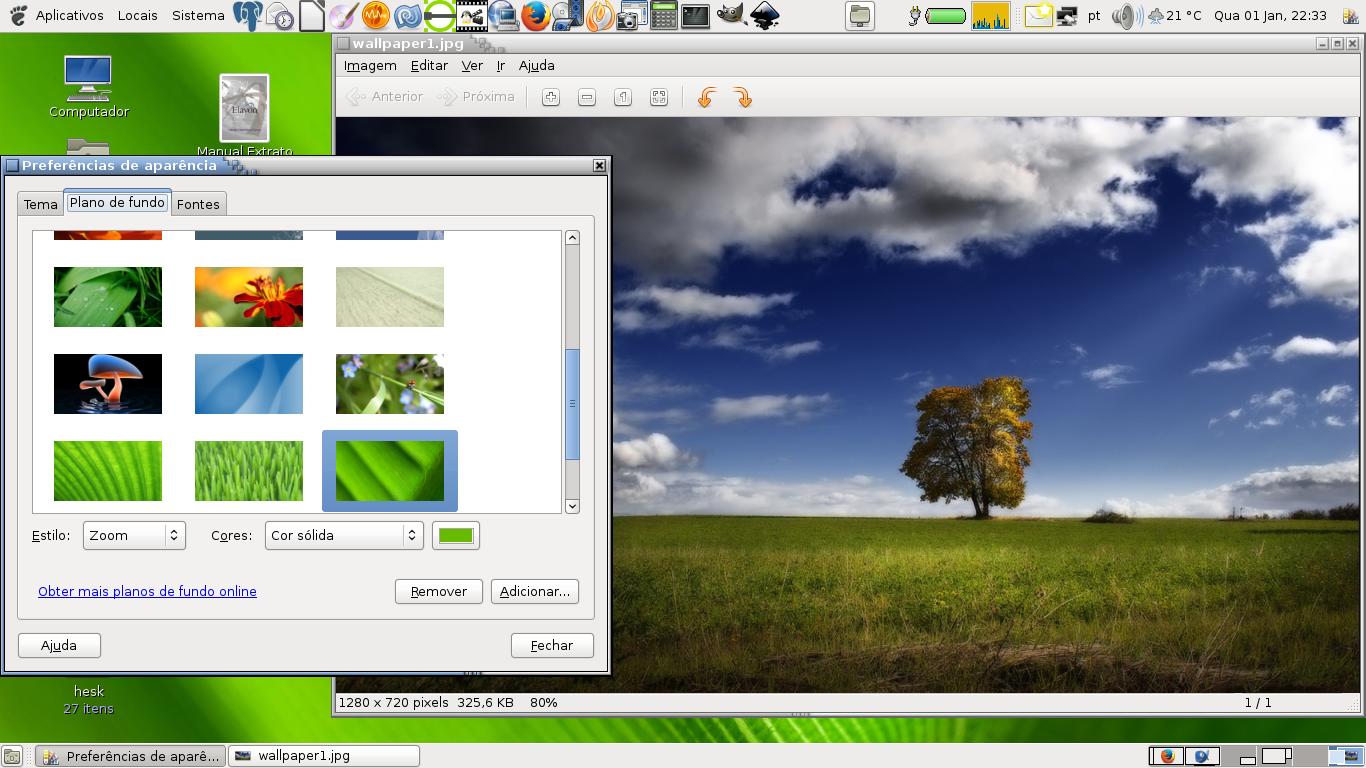Rotate the image clockwise

pos(742,97)
